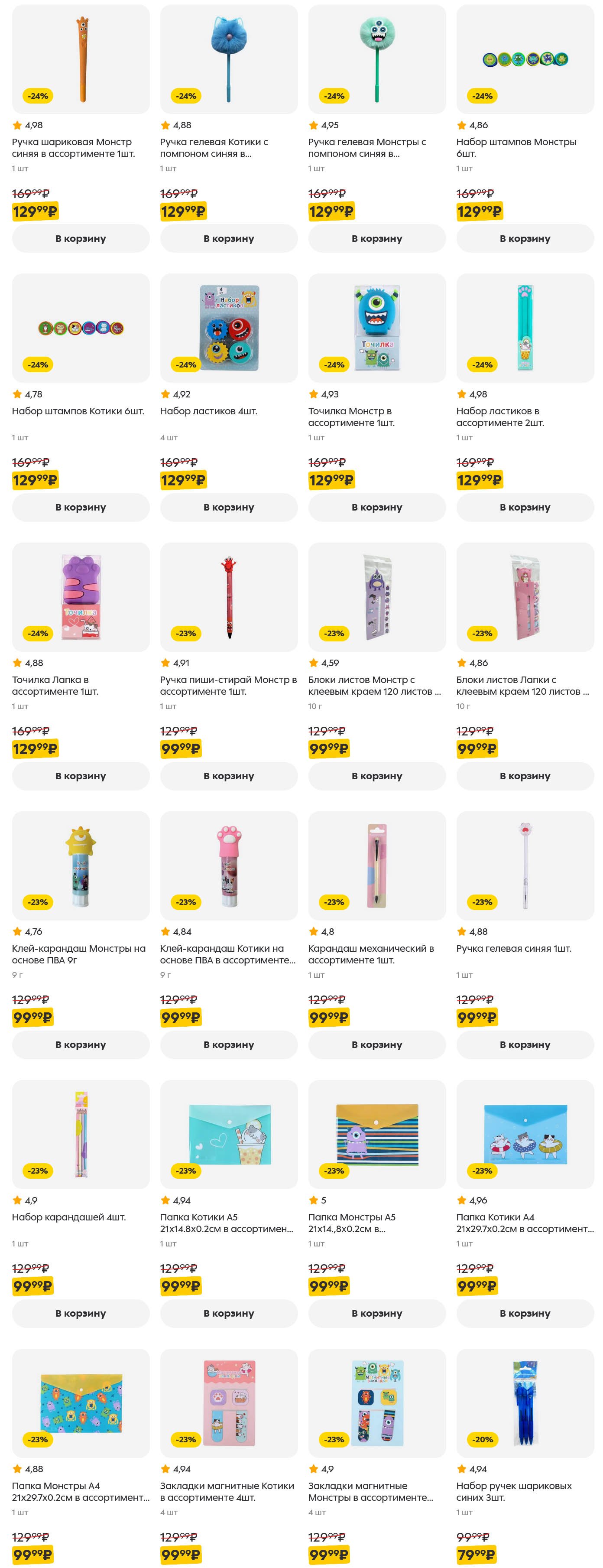Image resolution: width=603 pixels, height=1568 pixels.
Task: Open the Папка Котики A4 folder image
Action: point(525,1134)
